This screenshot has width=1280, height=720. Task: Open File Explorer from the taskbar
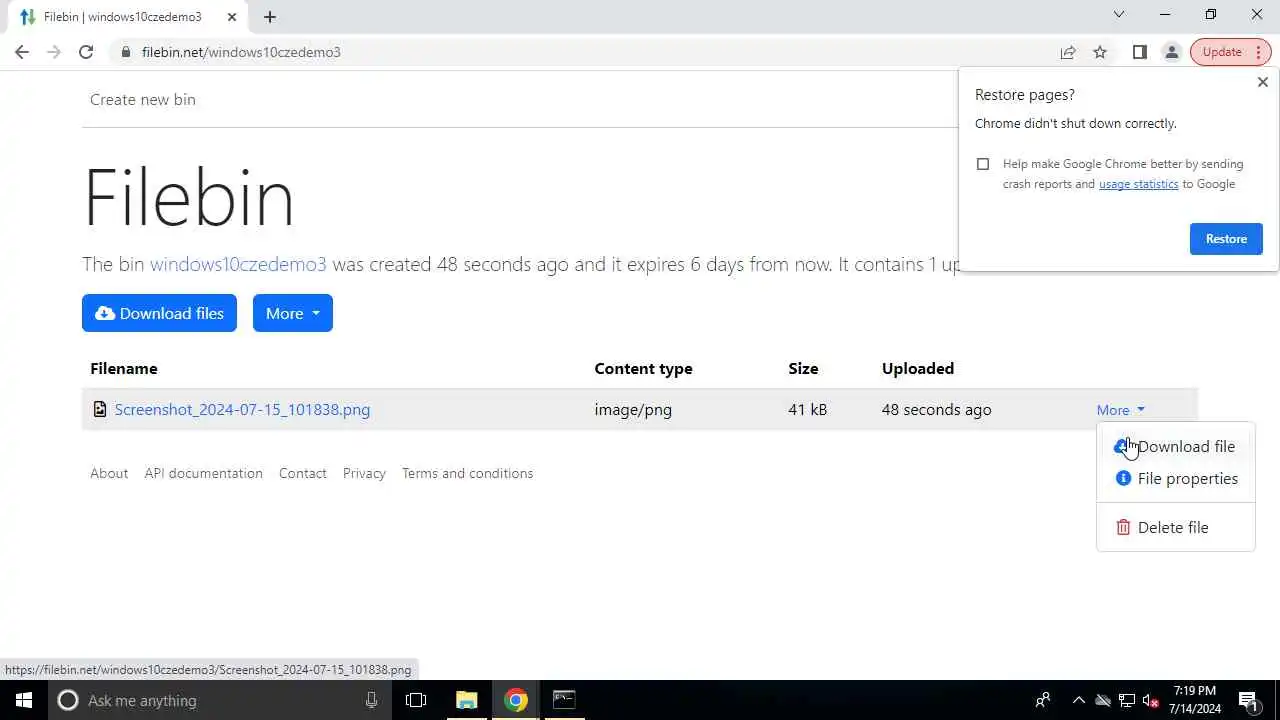pyautogui.click(x=467, y=700)
